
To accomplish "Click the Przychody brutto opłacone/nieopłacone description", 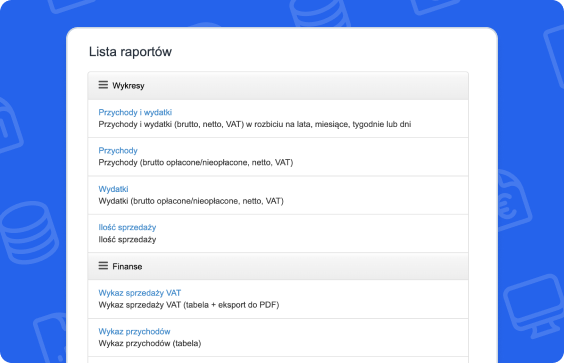I will (196, 163).
